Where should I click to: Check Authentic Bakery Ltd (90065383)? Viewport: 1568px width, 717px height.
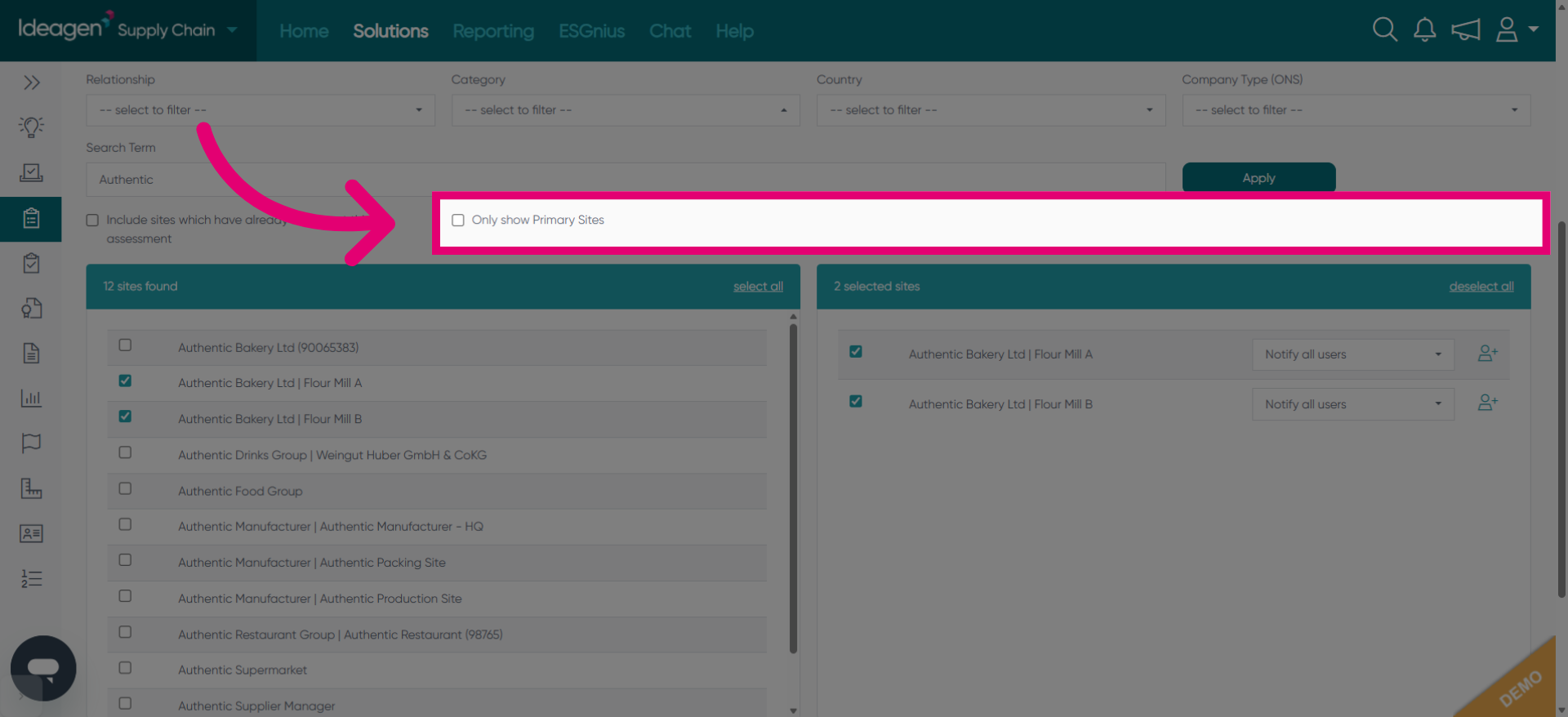click(x=125, y=345)
